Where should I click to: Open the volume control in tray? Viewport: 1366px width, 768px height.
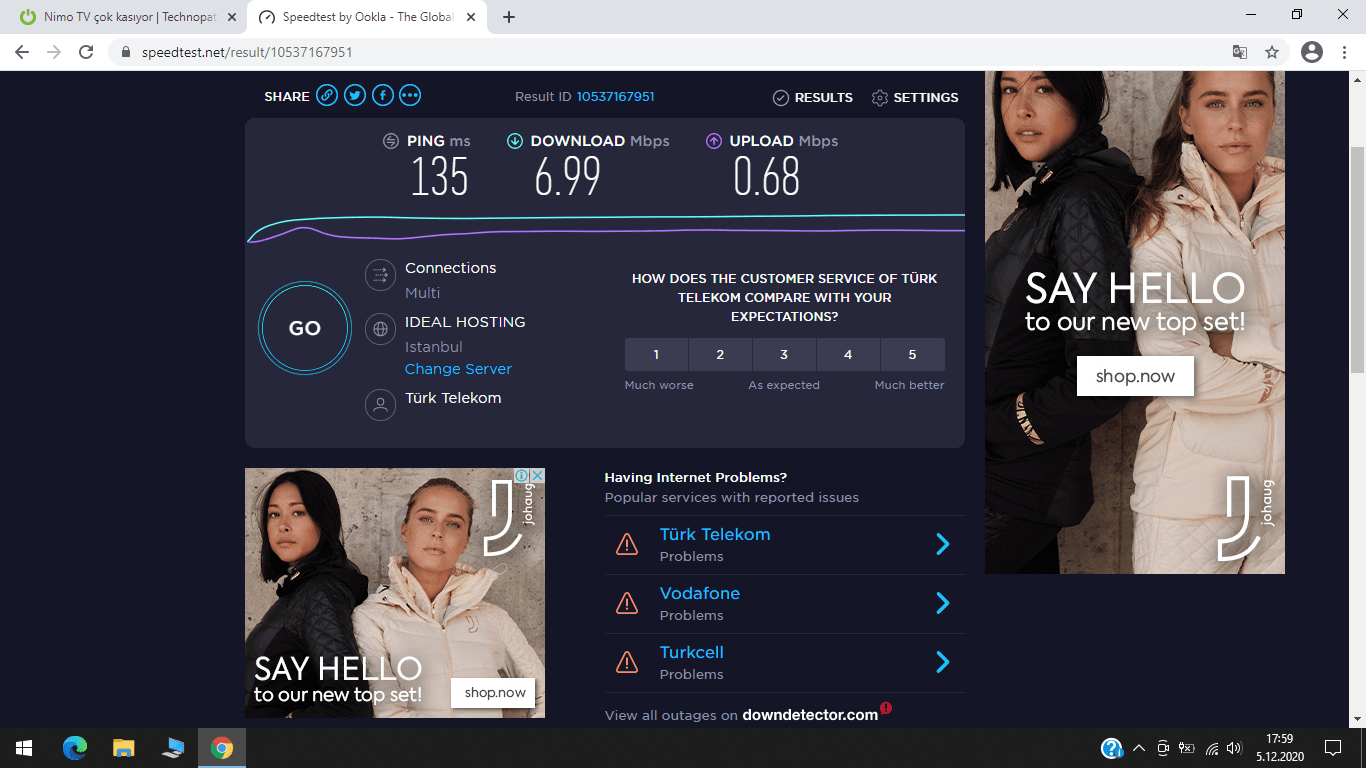coord(1234,748)
